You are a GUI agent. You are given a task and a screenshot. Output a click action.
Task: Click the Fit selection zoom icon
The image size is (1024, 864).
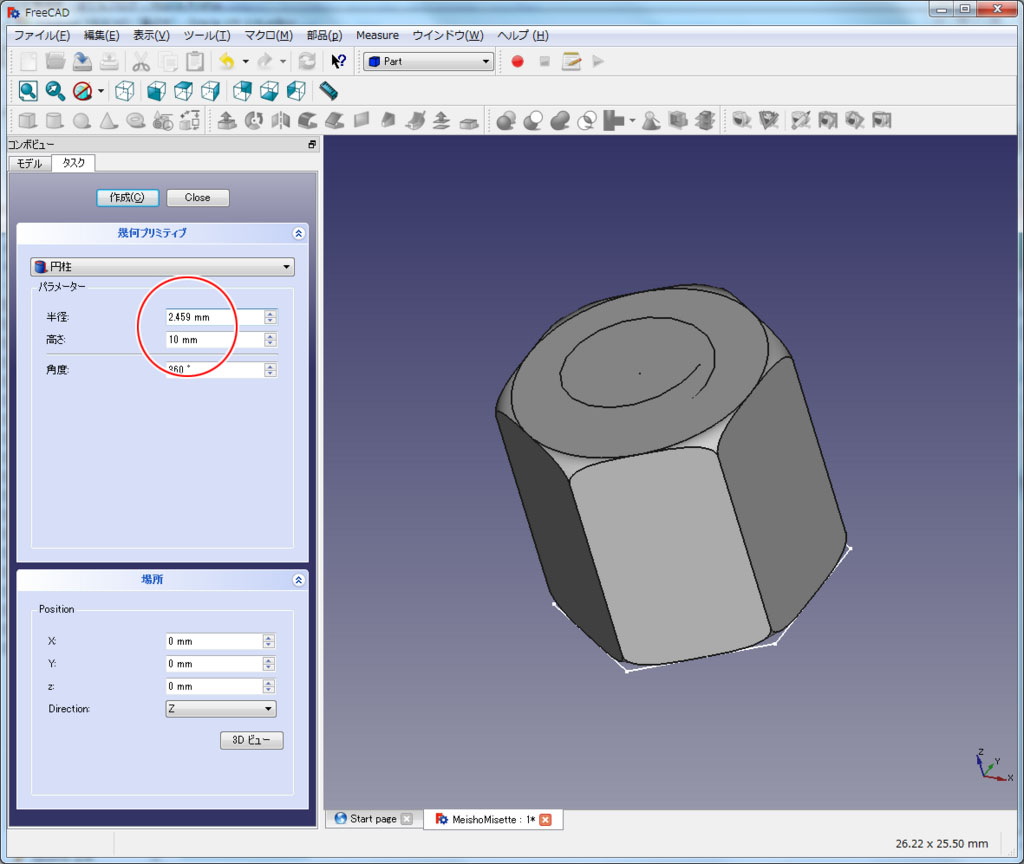pyautogui.click(x=56, y=91)
